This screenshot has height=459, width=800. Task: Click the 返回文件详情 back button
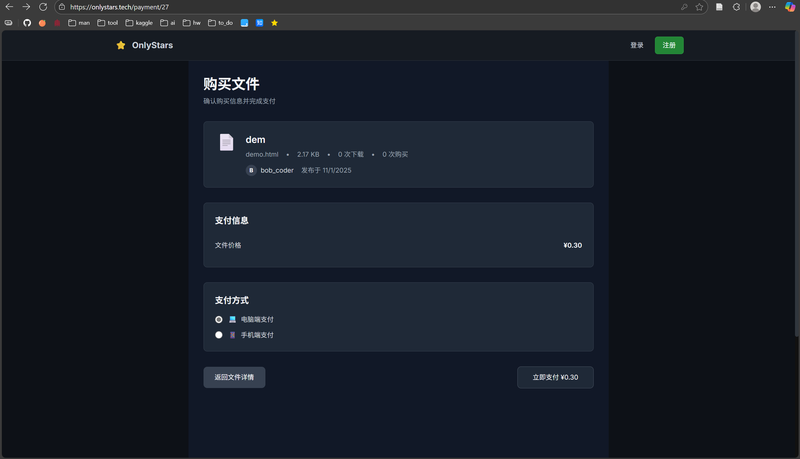(x=234, y=377)
